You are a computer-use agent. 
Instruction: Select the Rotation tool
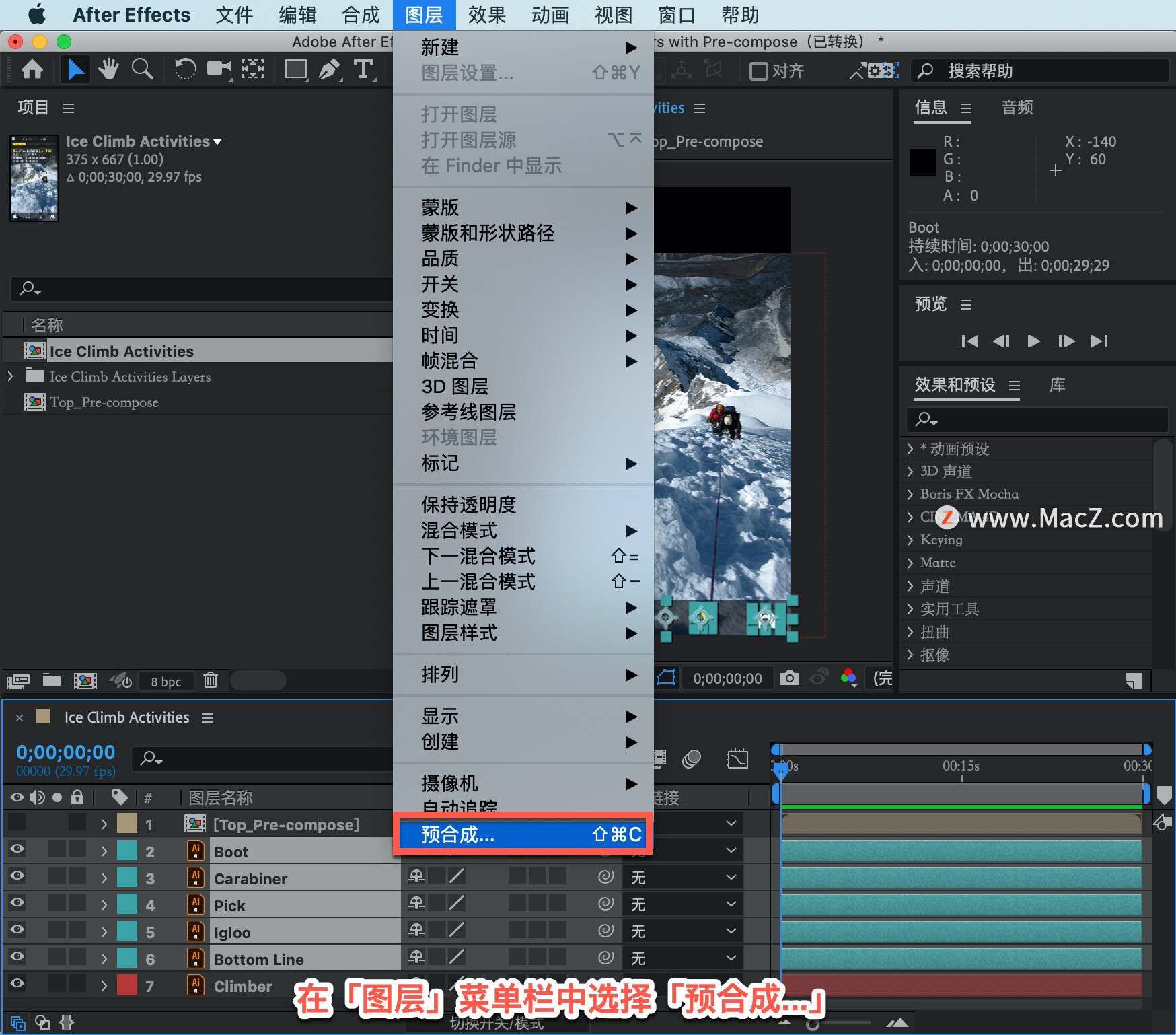pyautogui.click(x=185, y=69)
